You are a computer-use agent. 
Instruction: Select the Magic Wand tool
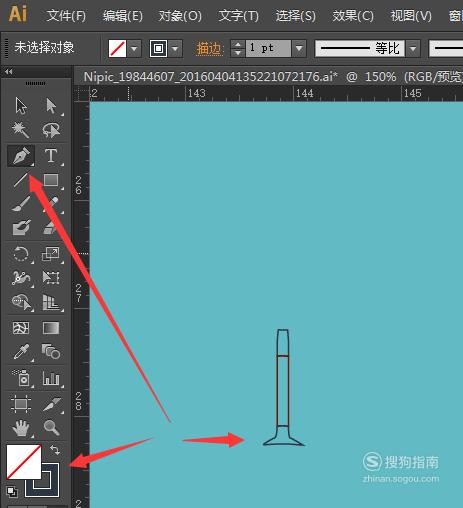tap(21, 130)
